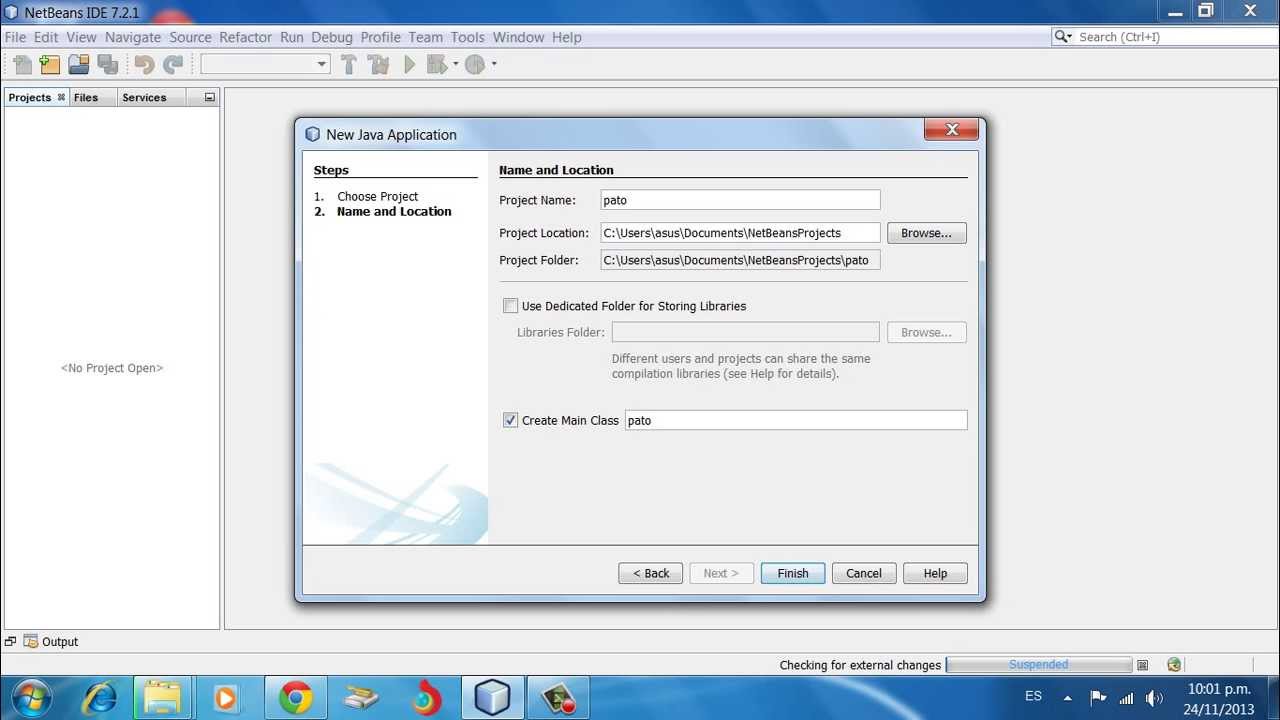
Task: Open the volume speaker tray icon
Action: click(1154, 698)
